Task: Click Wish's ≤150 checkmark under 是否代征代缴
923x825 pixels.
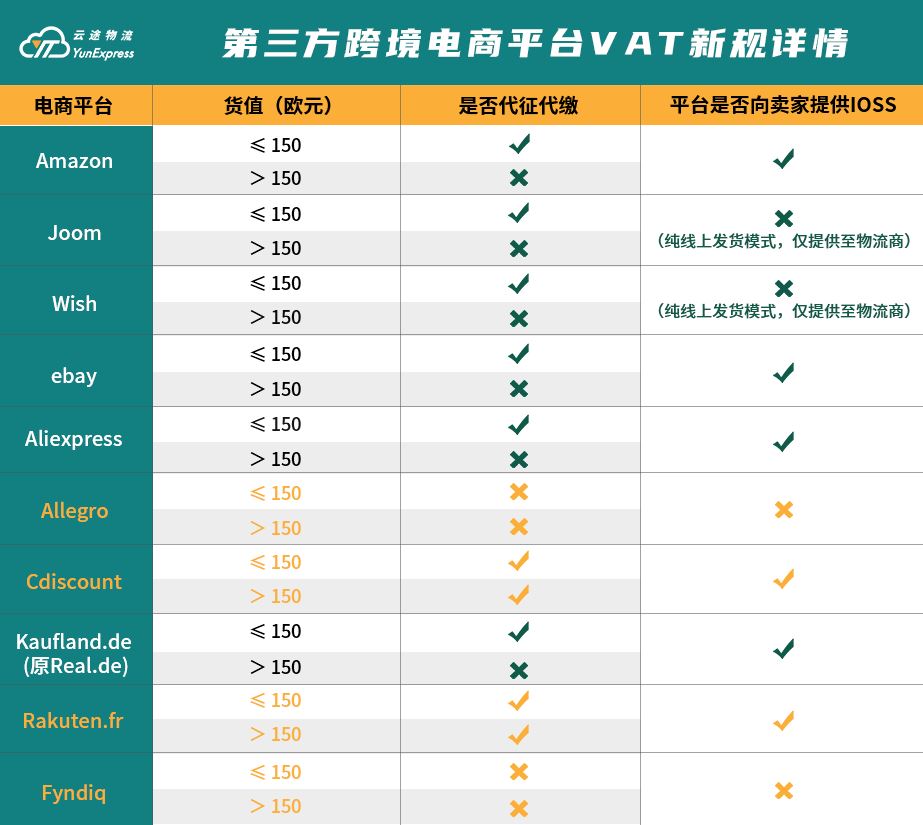Action: tap(519, 283)
